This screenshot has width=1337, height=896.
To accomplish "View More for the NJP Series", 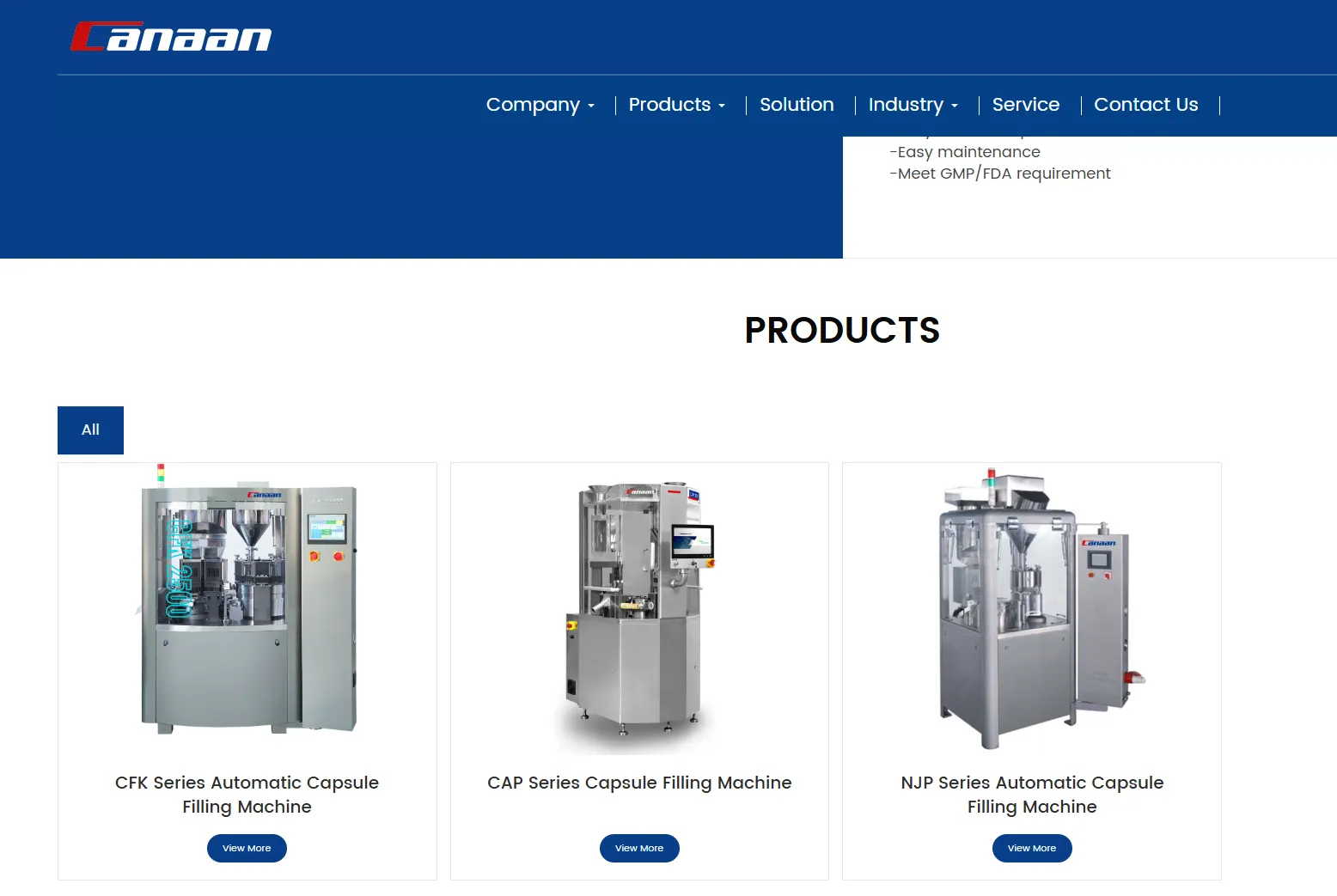I will pos(1032,848).
